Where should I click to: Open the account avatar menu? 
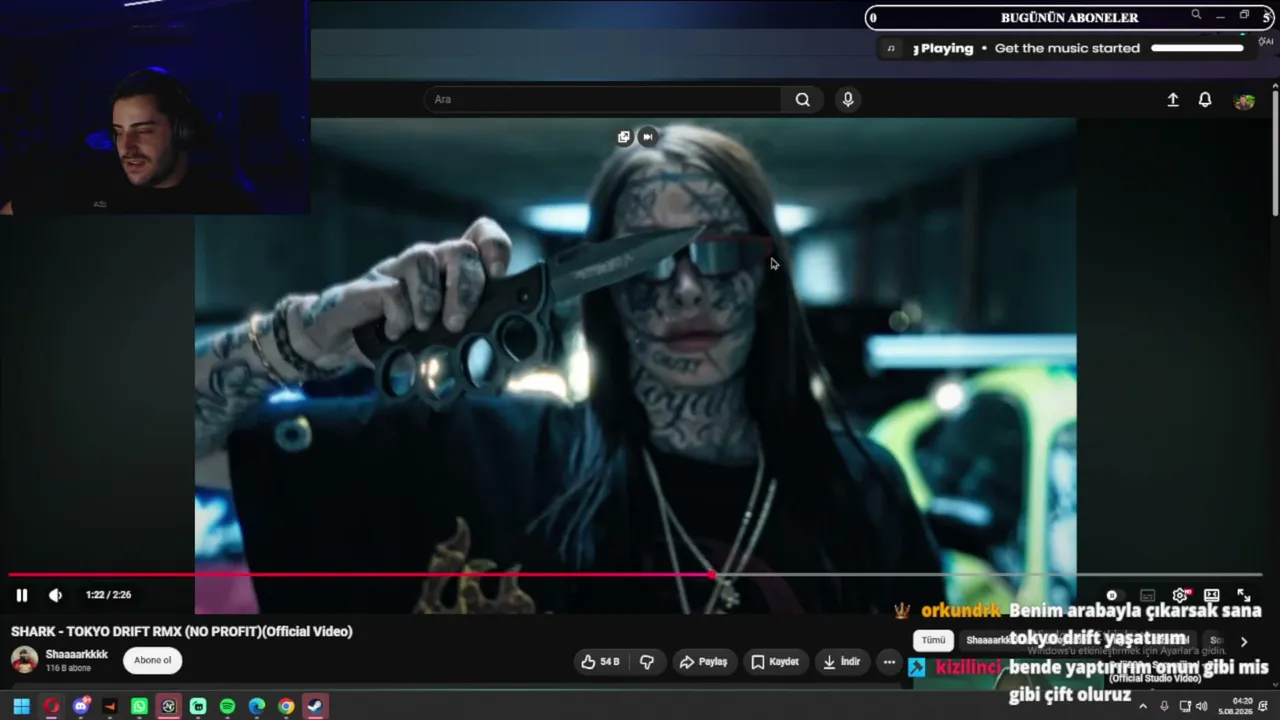click(x=1244, y=101)
